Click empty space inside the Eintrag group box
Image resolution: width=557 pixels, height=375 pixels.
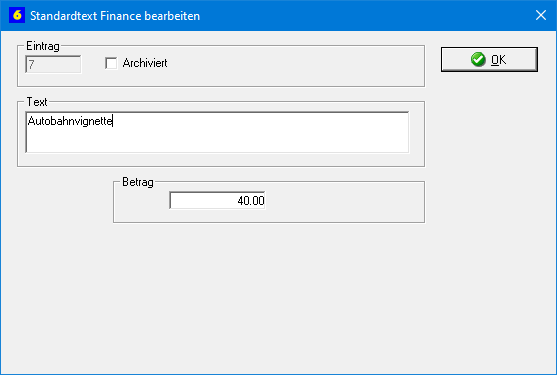[295, 66]
